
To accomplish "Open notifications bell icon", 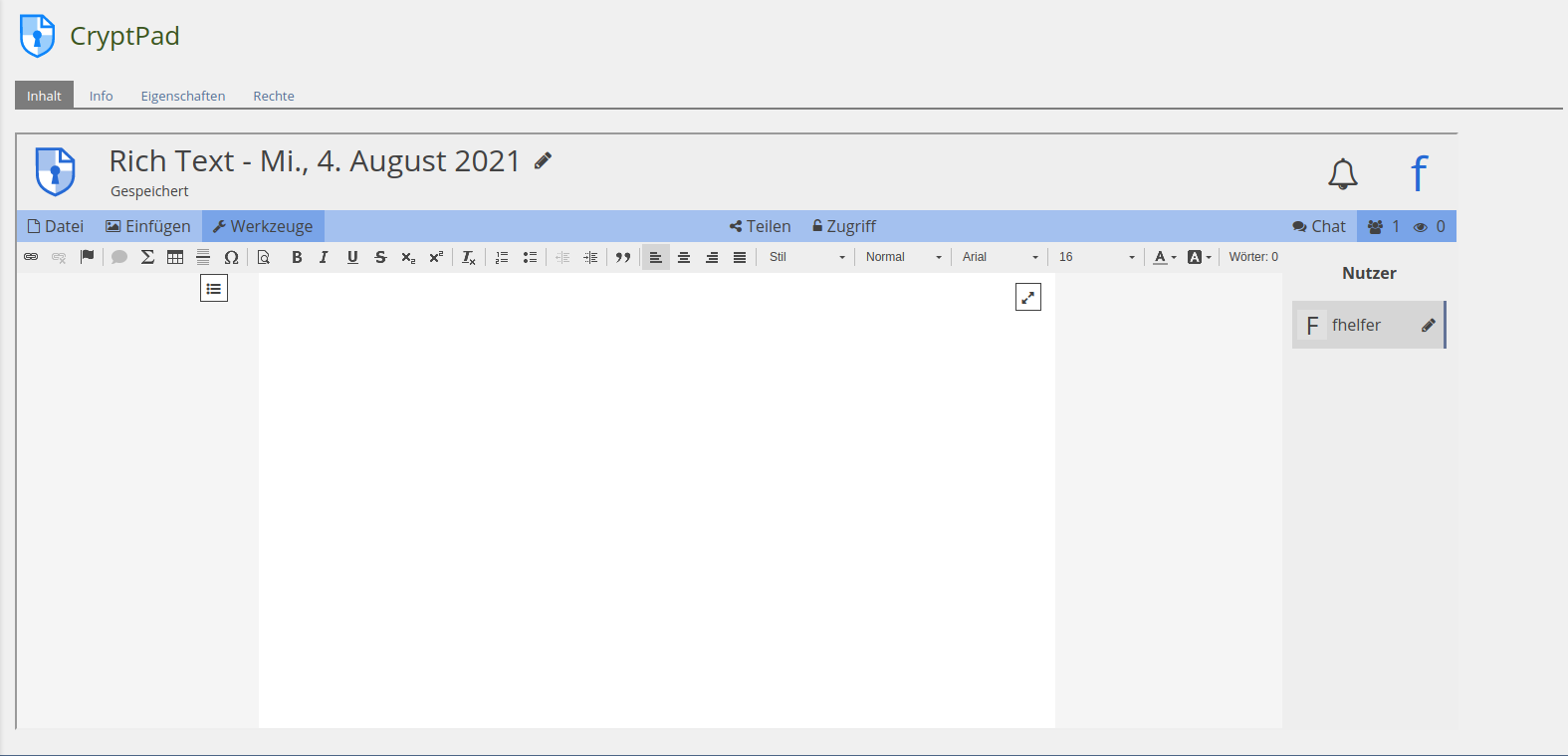I will click(x=1342, y=174).
